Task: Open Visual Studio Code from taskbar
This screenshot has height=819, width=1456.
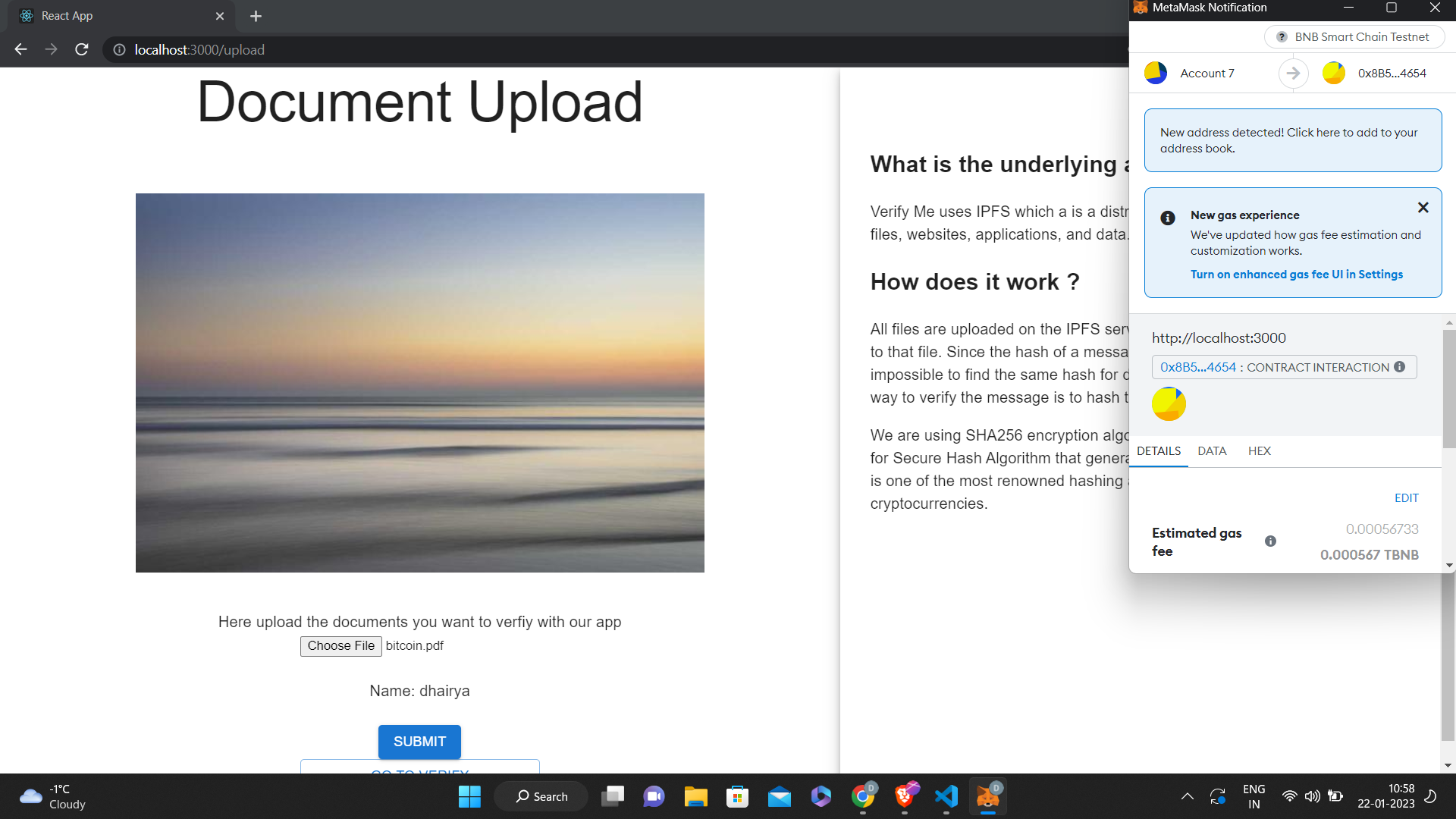Action: pyautogui.click(x=946, y=796)
